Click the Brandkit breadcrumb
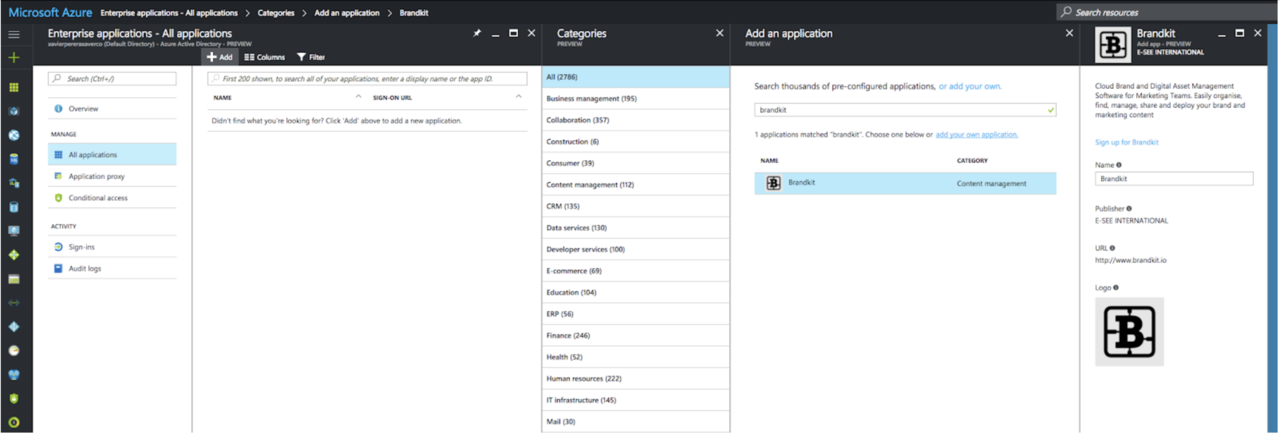The height and width of the screenshot is (435, 1280). click(414, 13)
